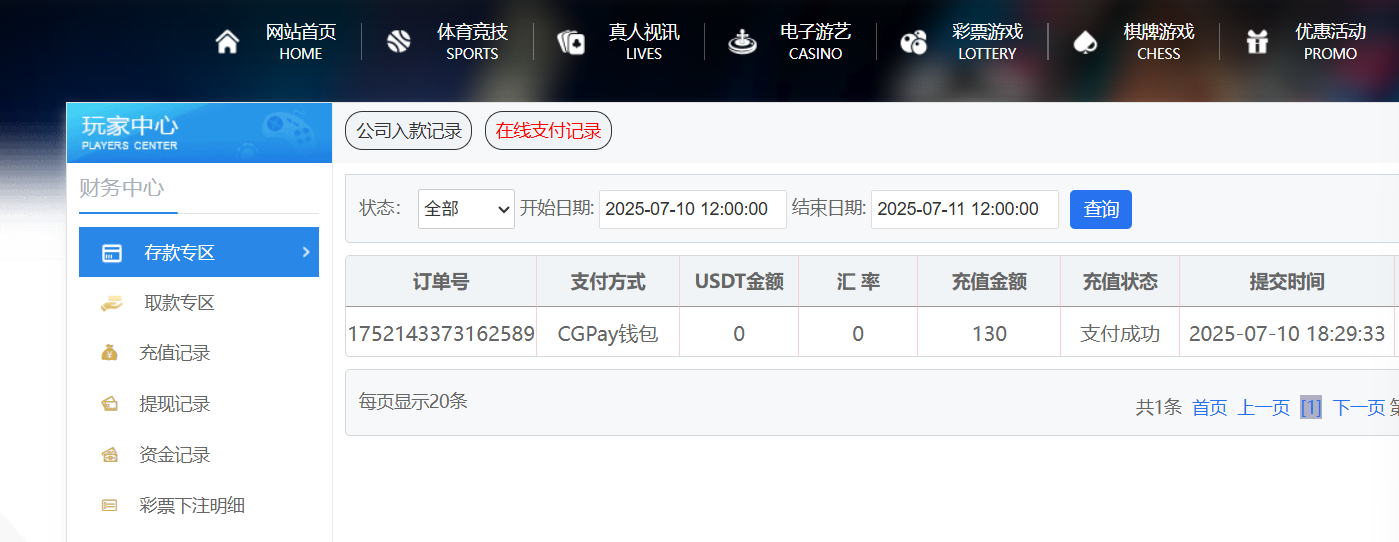Click the playing cards Lives icon

(571, 42)
